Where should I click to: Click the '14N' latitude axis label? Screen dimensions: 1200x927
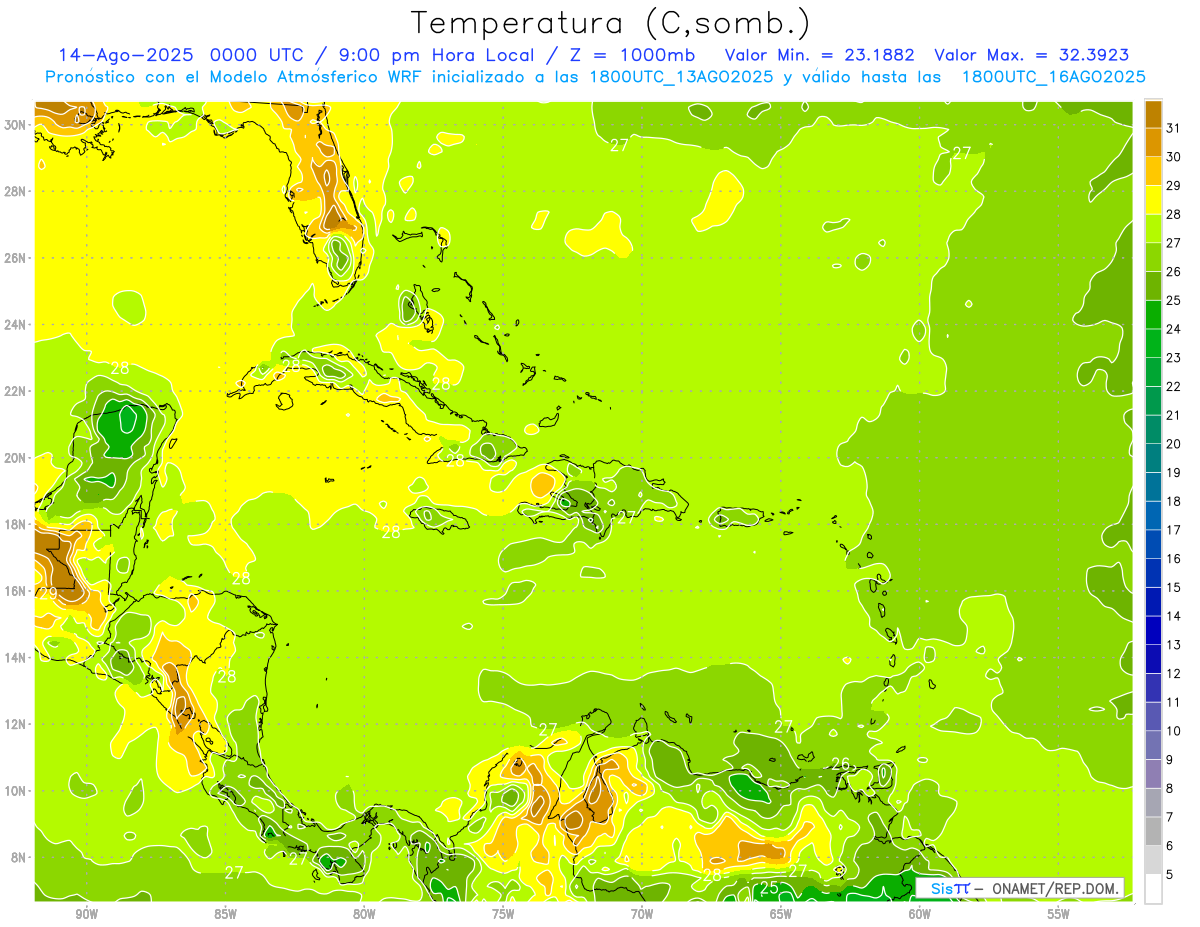pyautogui.click(x=16, y=658)
